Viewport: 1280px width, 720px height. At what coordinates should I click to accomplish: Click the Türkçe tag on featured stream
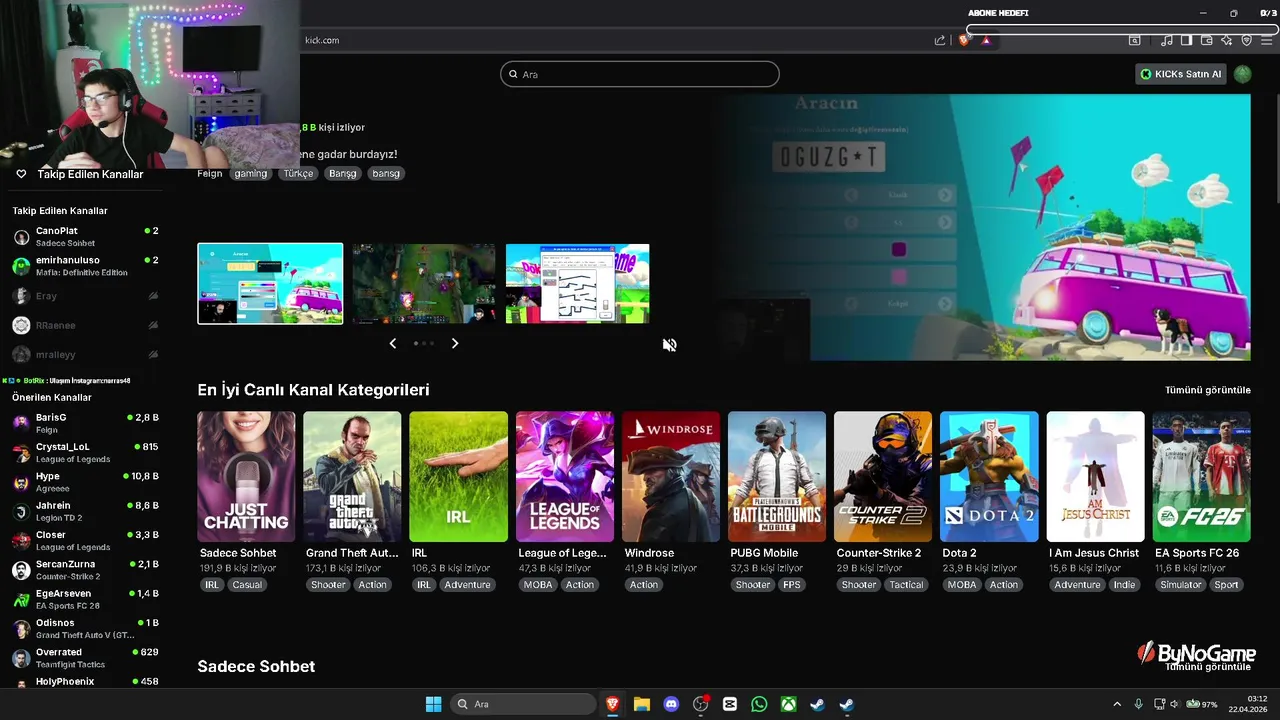pyautogui.click(x=298, y=173)
